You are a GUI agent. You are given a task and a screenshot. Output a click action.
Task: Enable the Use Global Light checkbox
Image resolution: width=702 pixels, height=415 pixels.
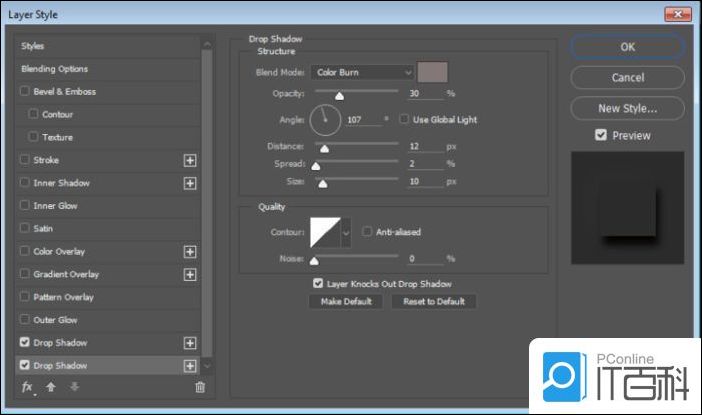click(405, 119)
